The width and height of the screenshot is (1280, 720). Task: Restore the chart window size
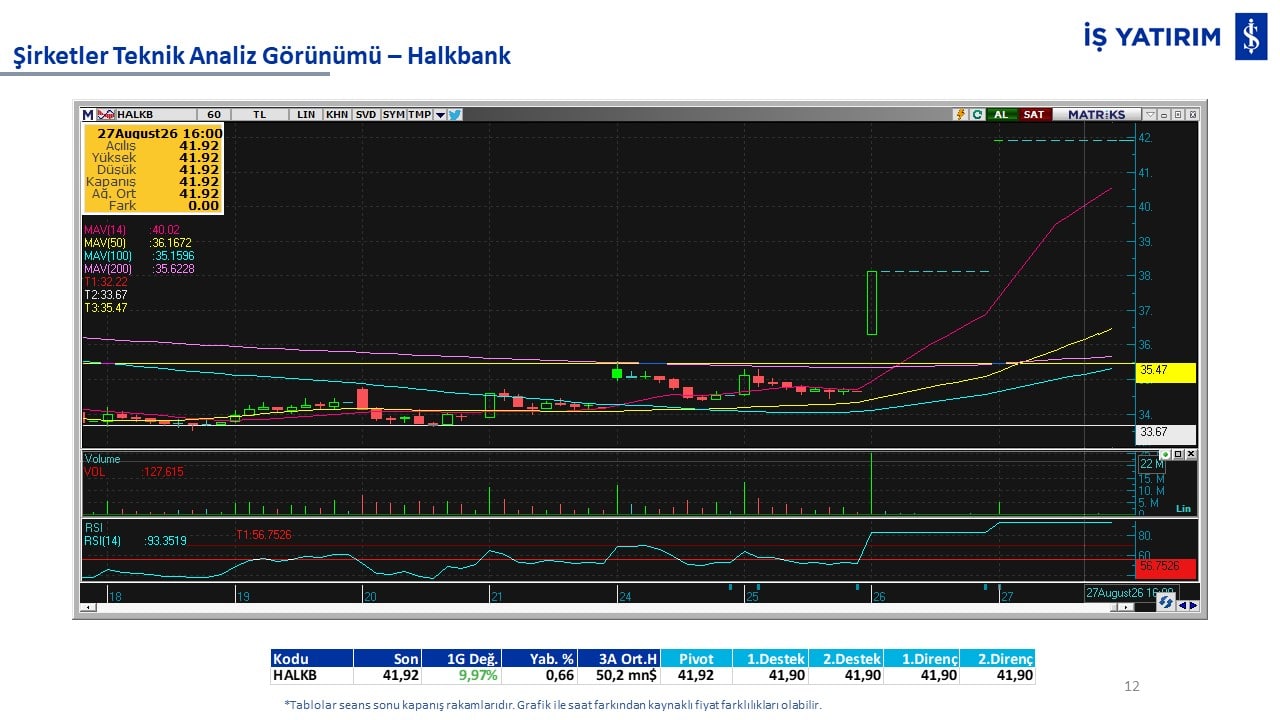[1177, 114]
